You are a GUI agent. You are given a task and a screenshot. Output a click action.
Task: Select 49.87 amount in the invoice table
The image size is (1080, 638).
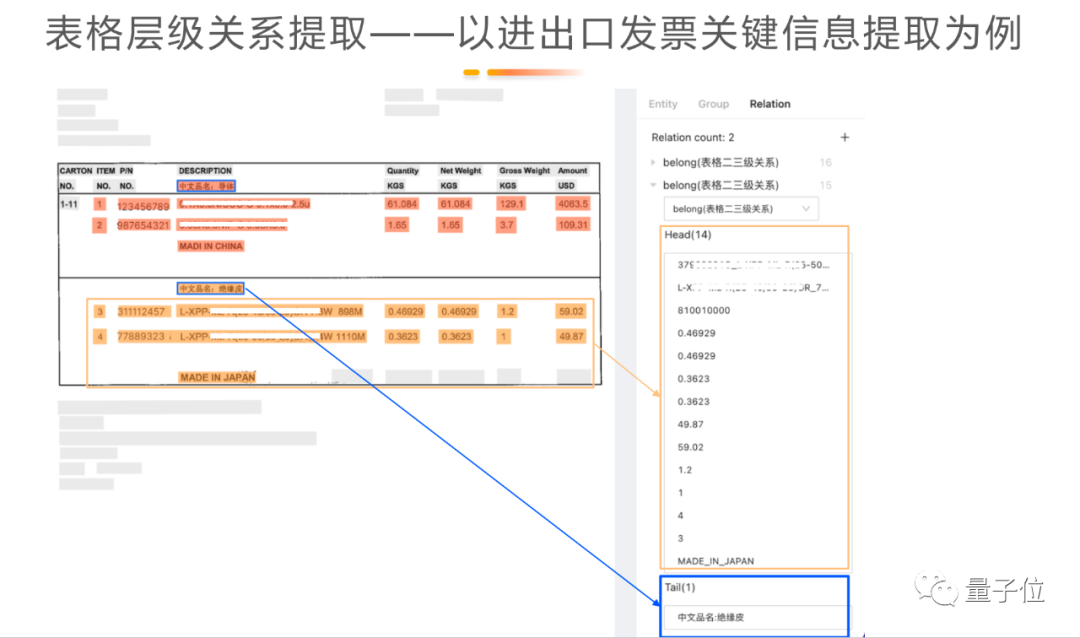coord(571,336)
